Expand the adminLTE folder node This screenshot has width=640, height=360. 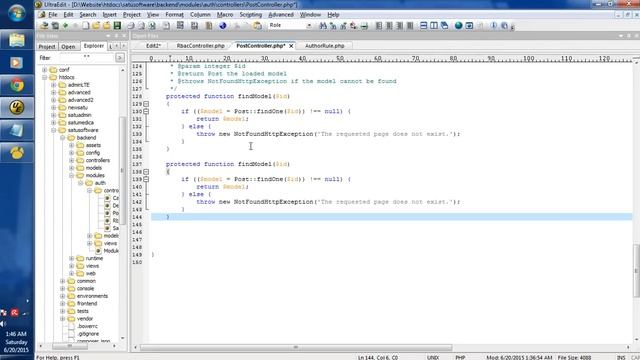pos(53,85)
